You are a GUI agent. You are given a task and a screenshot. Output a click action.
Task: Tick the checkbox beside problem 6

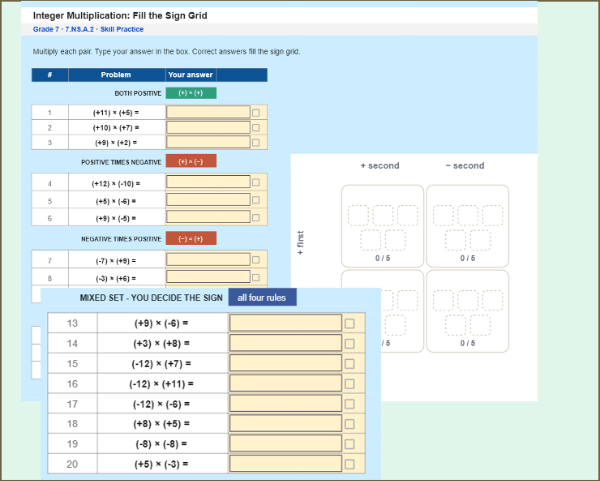[x=256, y=217]
